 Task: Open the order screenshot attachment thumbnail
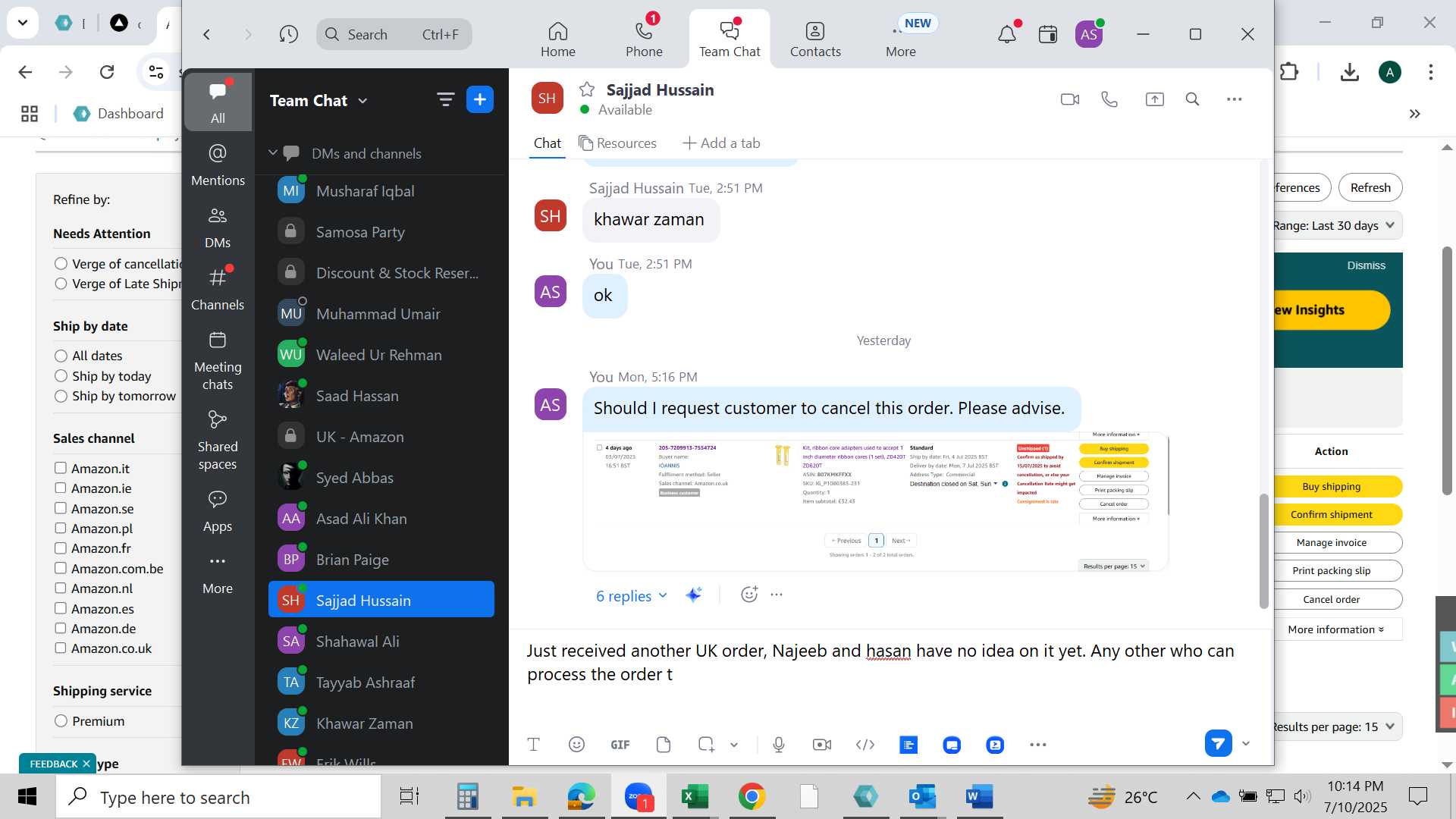click(876, 502)
